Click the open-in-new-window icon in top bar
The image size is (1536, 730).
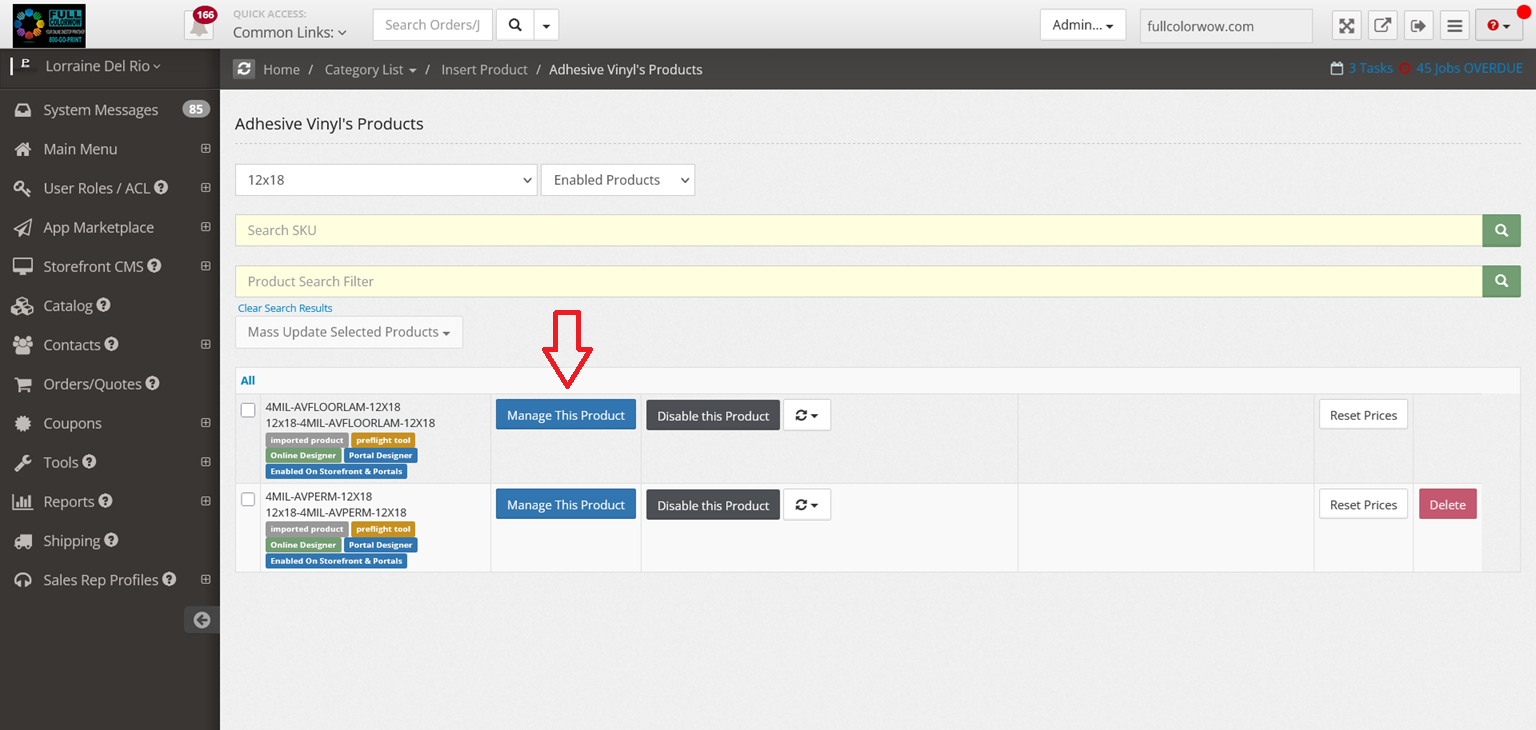pyautogui.click(x=1382, y=26)
